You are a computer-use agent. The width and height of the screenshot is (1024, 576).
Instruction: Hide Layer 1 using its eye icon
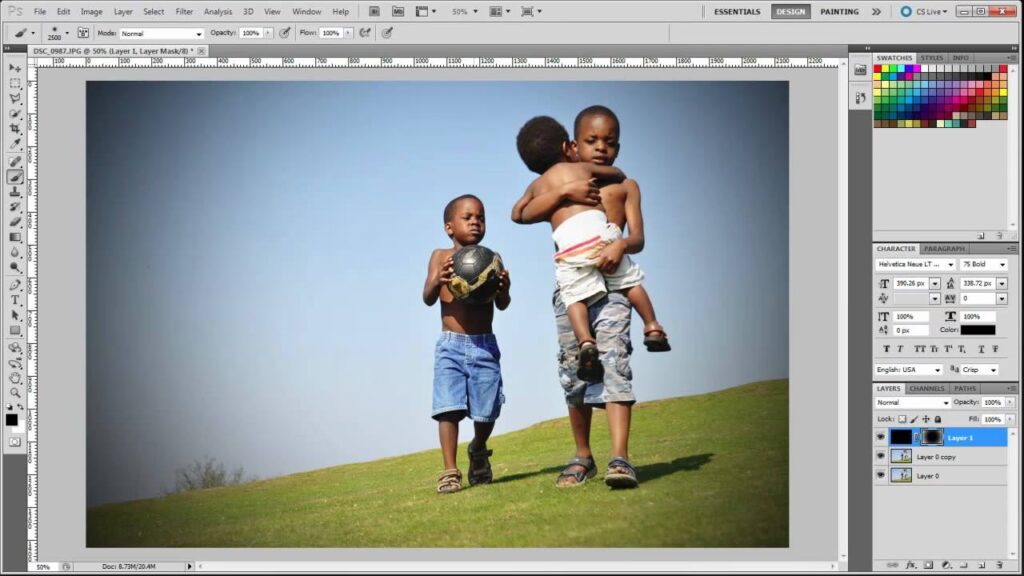pyautogui.click(x=881, y=437)
